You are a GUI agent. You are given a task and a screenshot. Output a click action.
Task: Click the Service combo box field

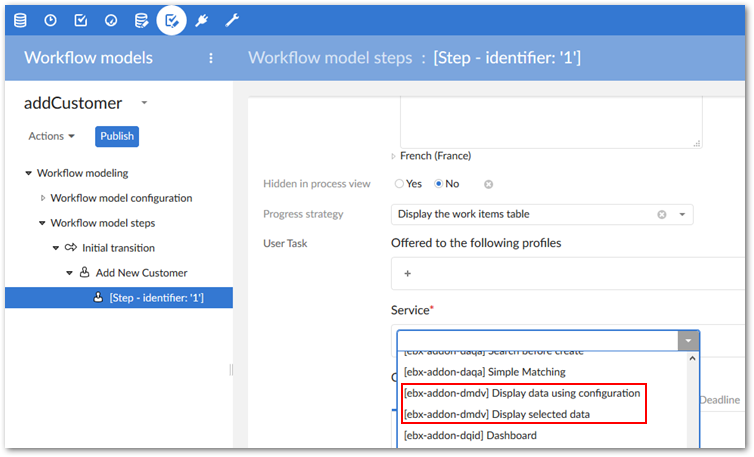(538, 341)
